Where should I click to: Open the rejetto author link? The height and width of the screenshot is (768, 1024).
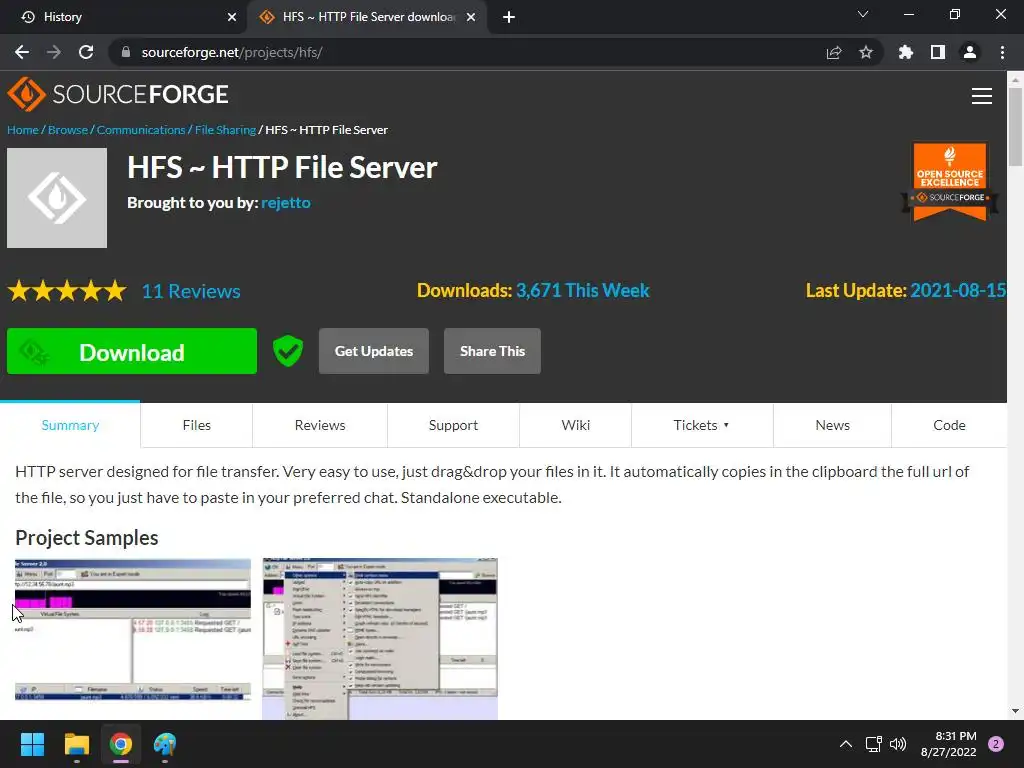(x=286, y=203)
